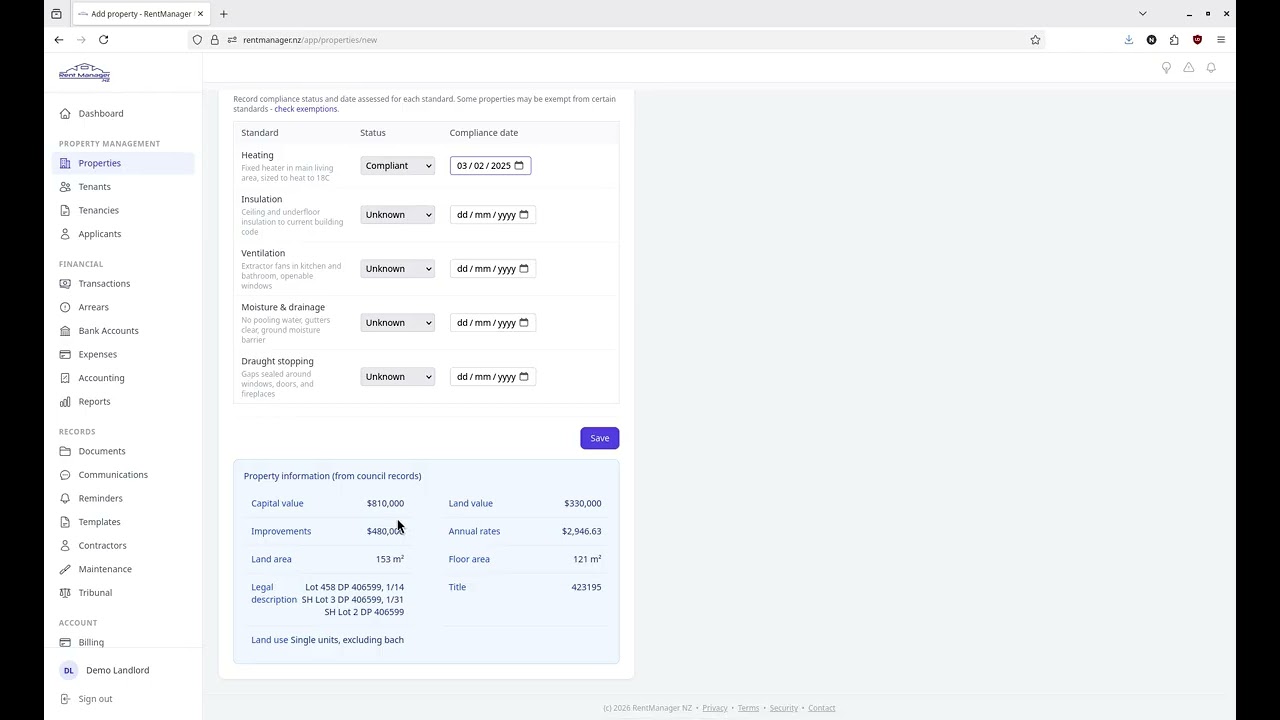Viewport: 1280px width, 720px height.
Task: Click the warning alerts icon in header
Action: click(x=1189, y=68)
